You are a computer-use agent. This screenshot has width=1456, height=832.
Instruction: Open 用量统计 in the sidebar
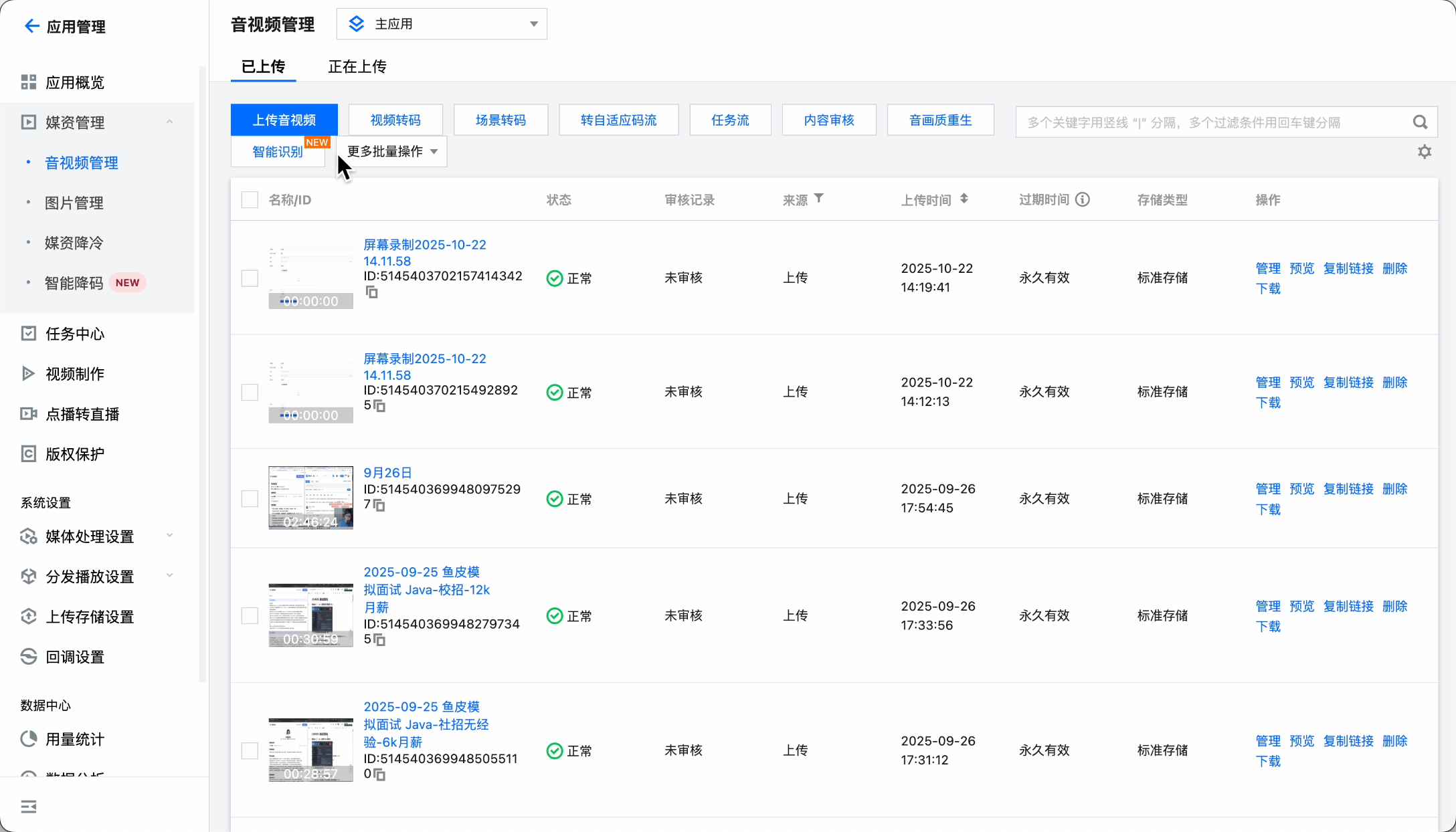(75, 739)
